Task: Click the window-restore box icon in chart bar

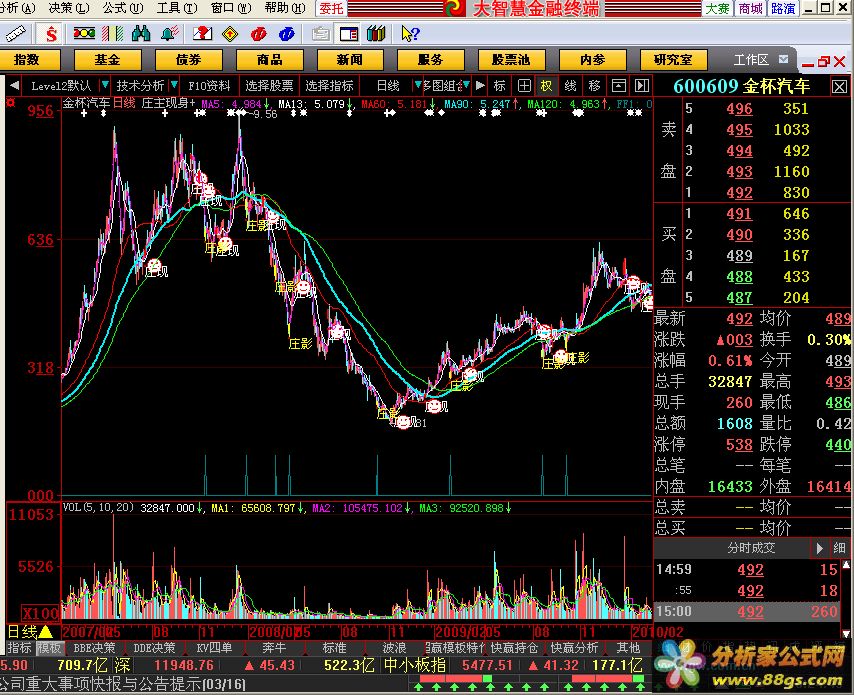Action: click(x=619, y=86)
